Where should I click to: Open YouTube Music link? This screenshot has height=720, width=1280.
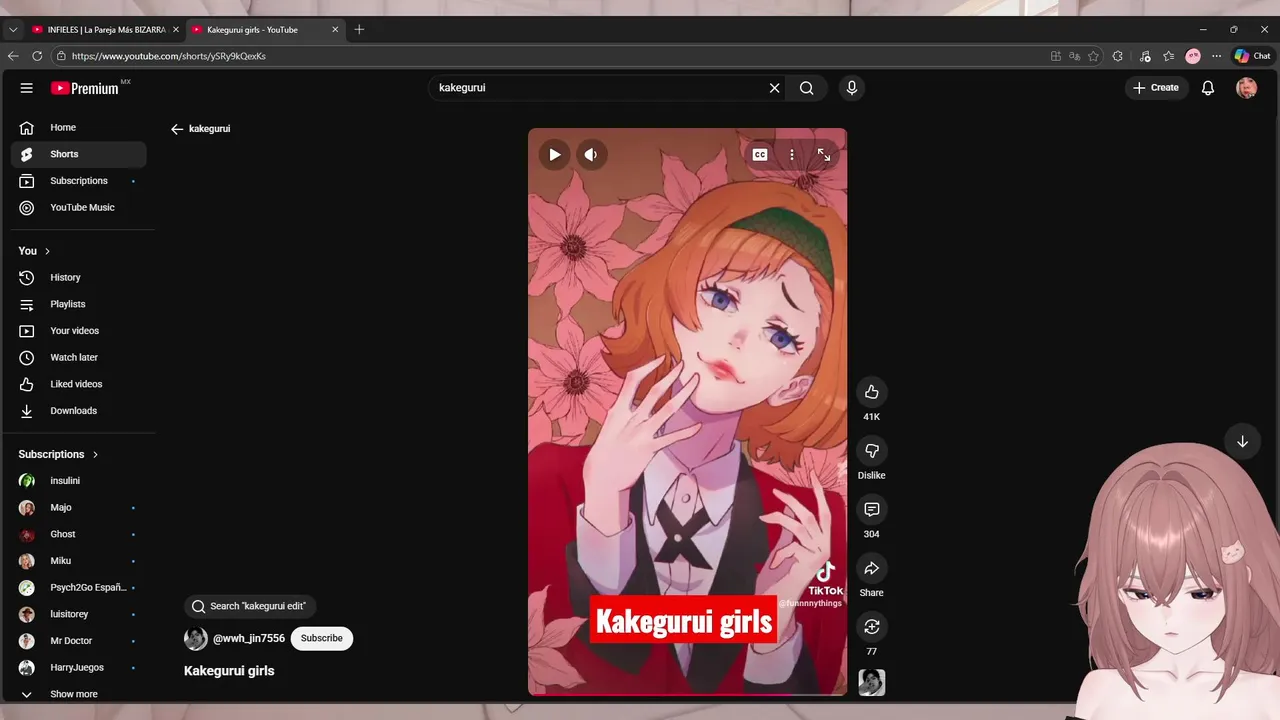[x=78, y=207]
